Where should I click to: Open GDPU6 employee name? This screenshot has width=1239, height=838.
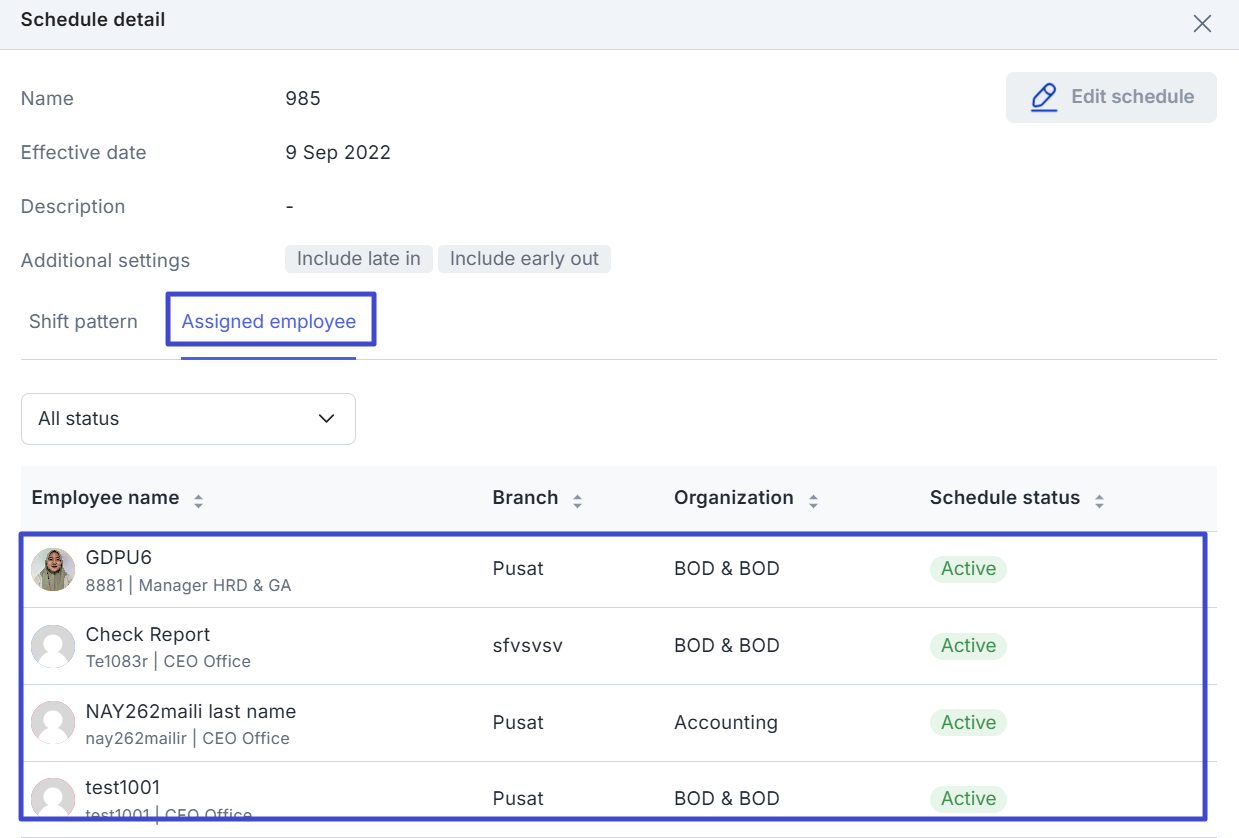tap(119, 558)
